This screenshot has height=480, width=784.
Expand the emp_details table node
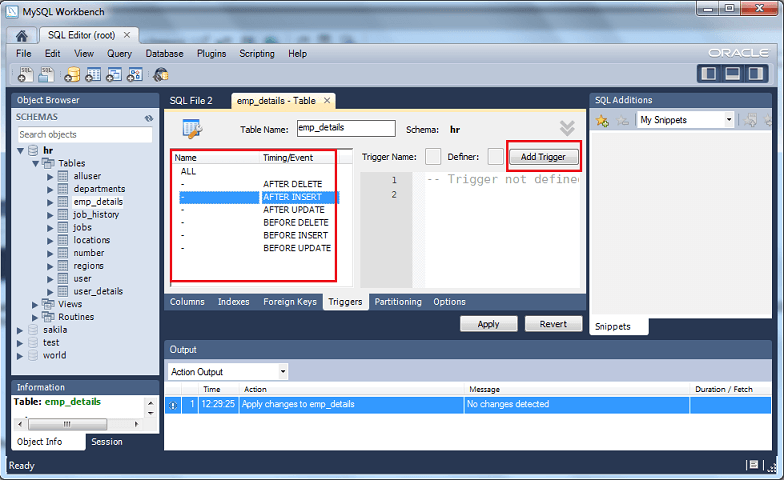50,202
